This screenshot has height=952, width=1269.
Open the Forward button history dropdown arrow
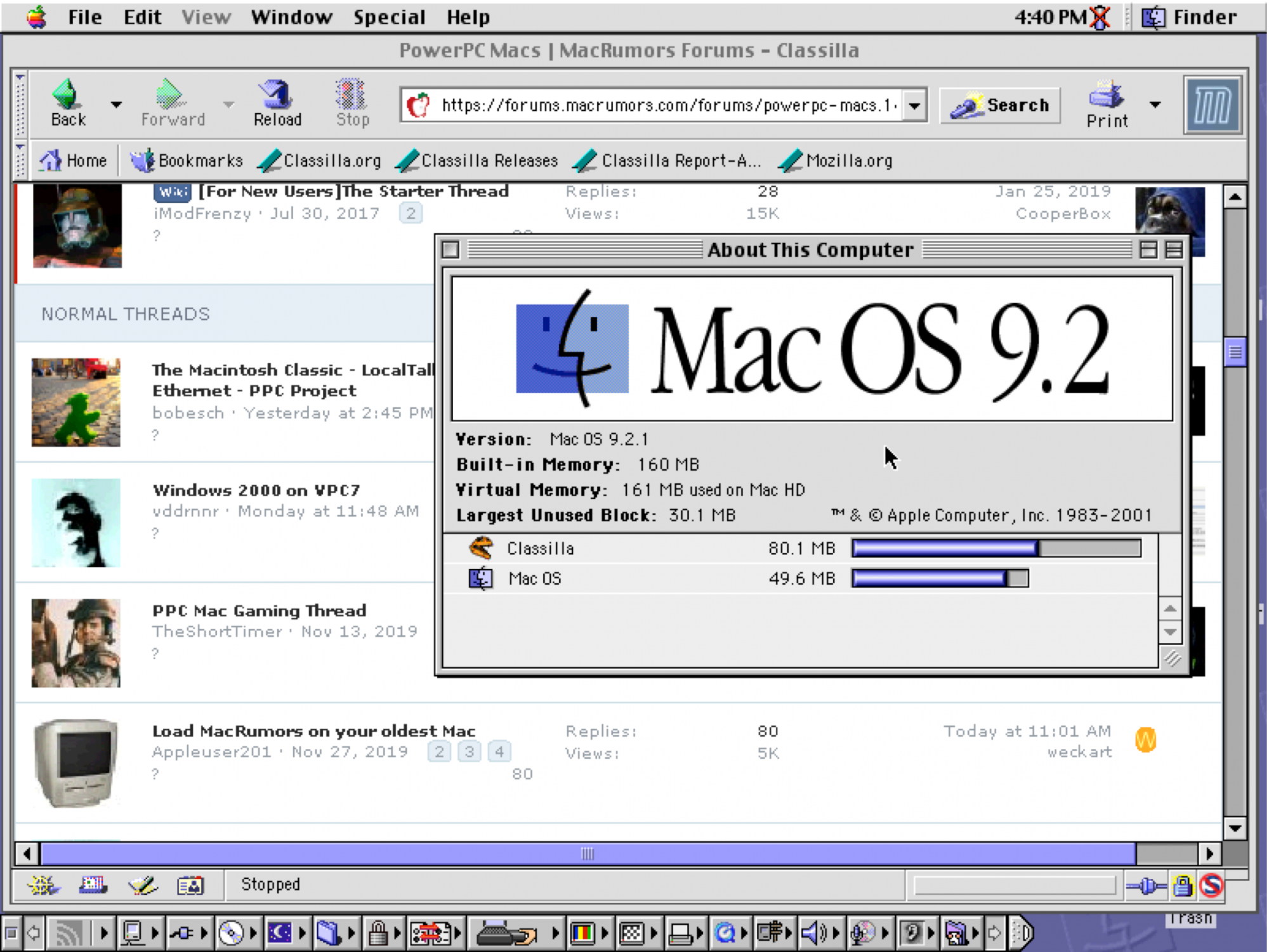click(228, 105)
